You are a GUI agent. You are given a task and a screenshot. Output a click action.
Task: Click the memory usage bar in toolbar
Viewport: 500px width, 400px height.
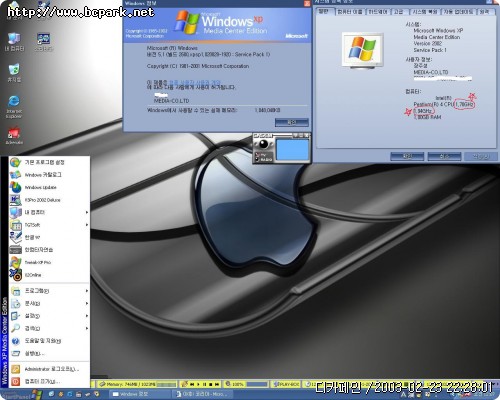pos(166,384)
